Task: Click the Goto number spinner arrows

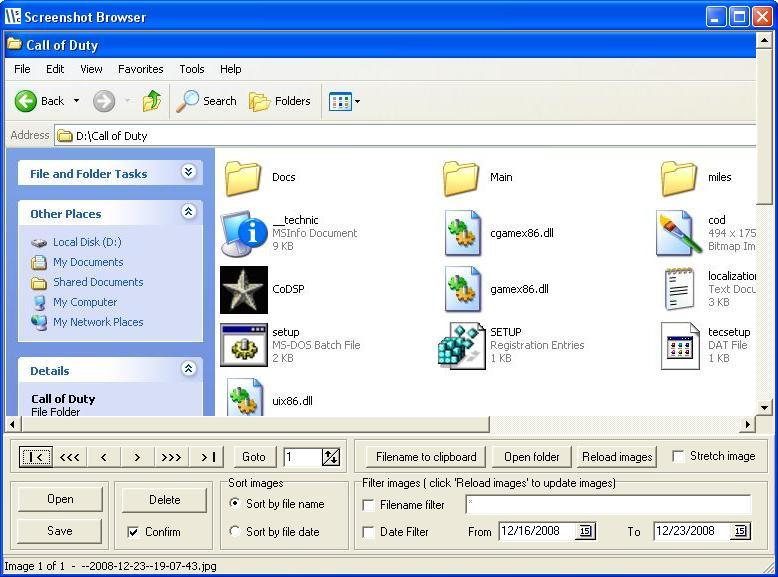Action: click(331, 457)
